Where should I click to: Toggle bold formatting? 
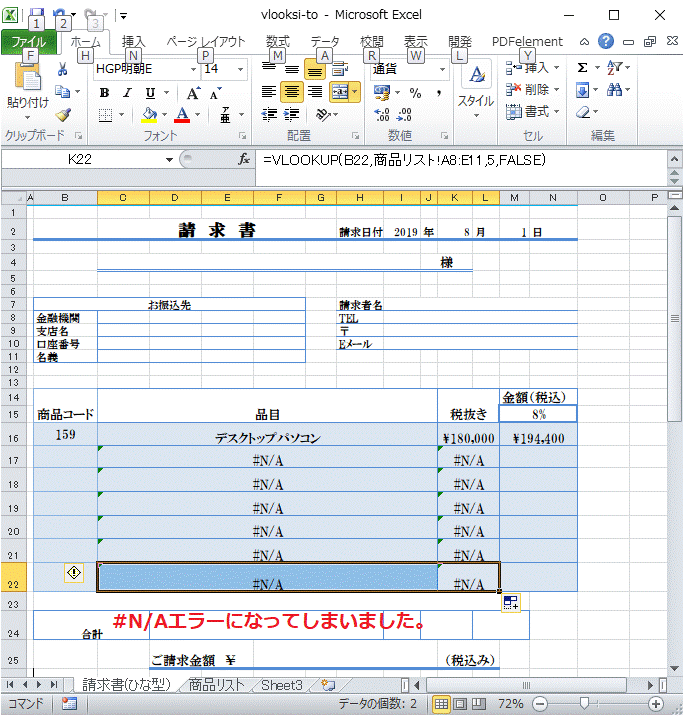(x=103, y=92)
